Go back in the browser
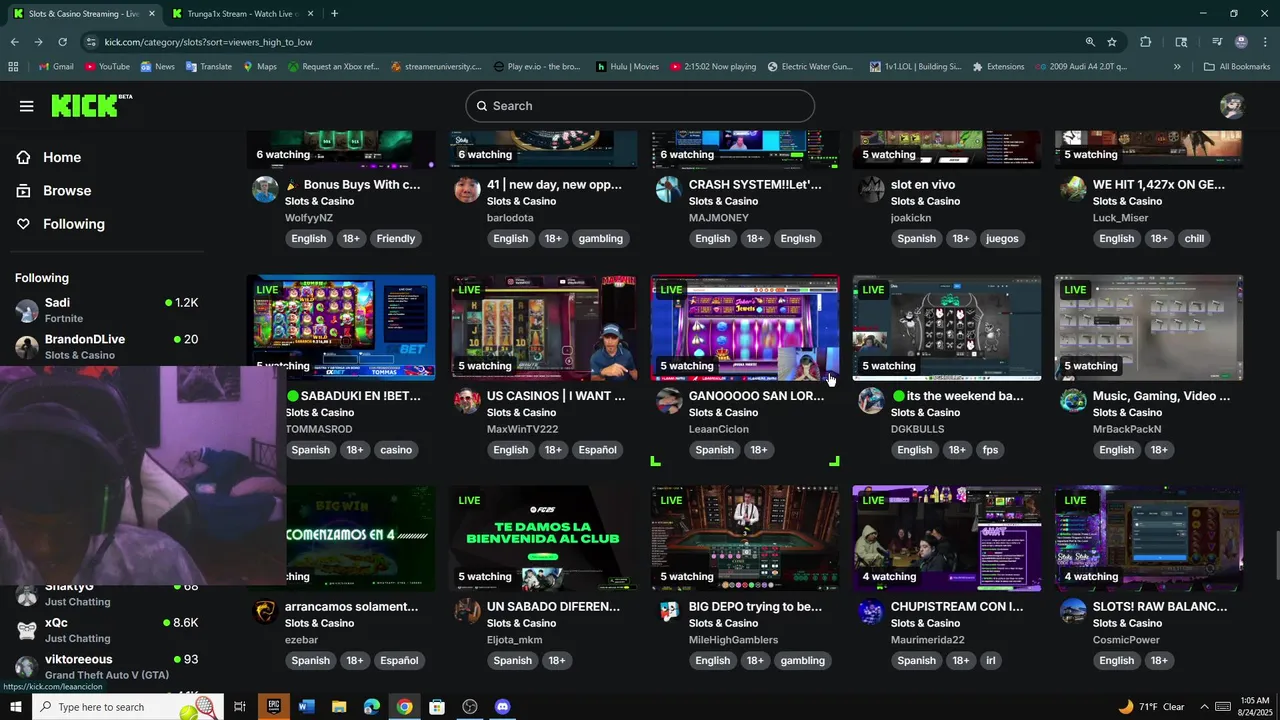Image resolution: width=1280 pixels, height=720 pixels. click(x=14, y=42)
